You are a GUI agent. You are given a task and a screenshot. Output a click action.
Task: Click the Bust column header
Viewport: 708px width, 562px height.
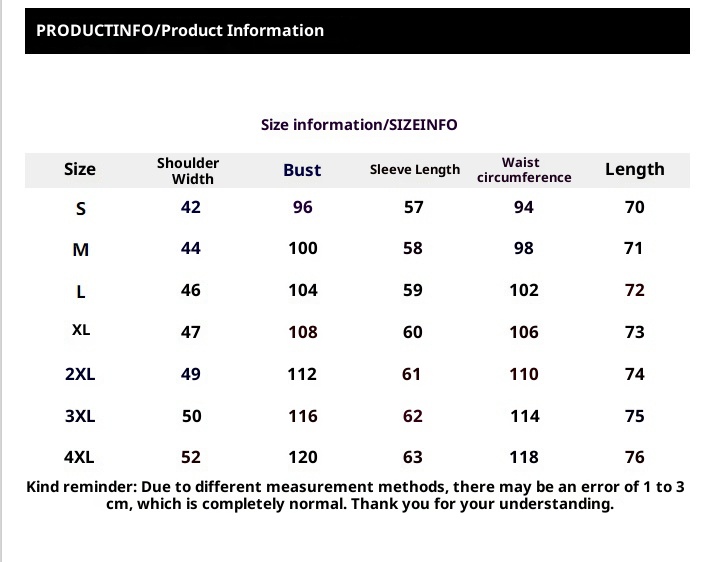(x=302, y=170)
